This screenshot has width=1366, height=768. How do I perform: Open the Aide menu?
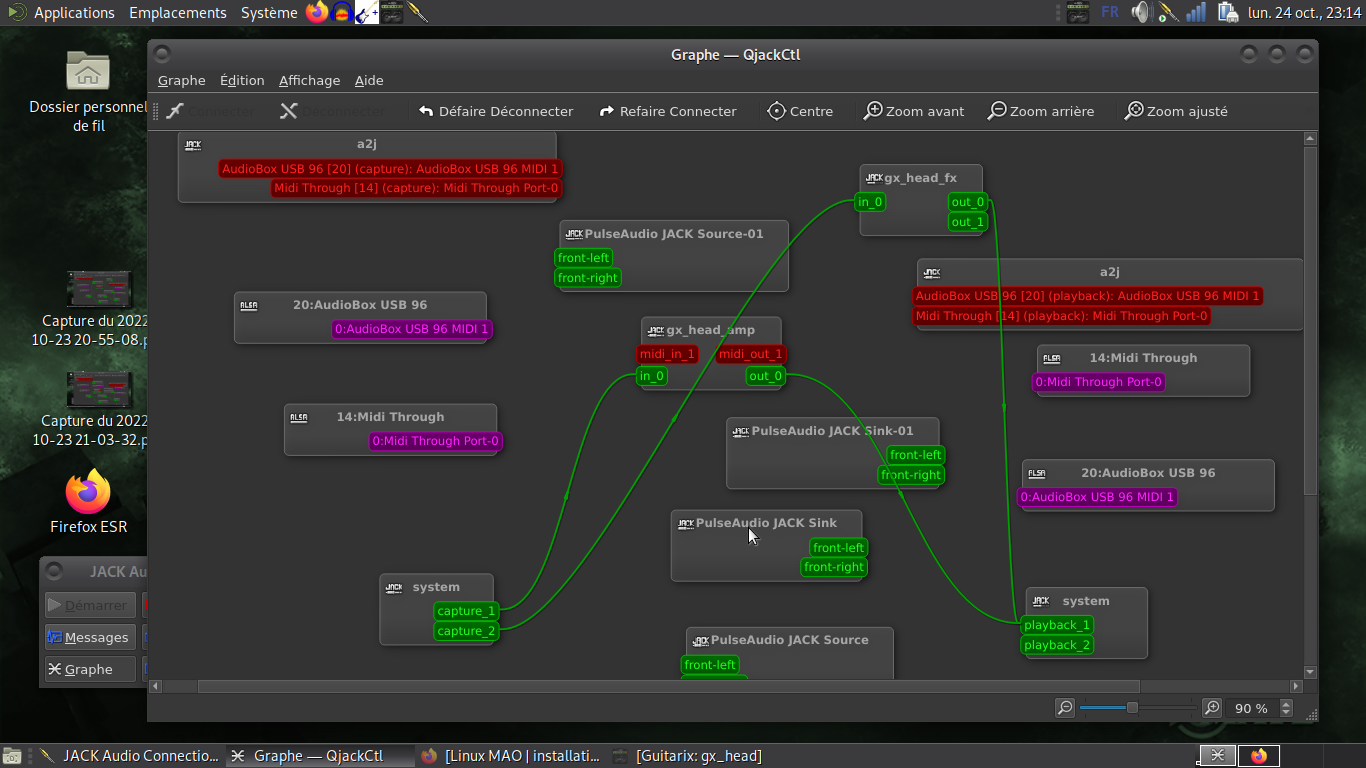pos(369,81)
